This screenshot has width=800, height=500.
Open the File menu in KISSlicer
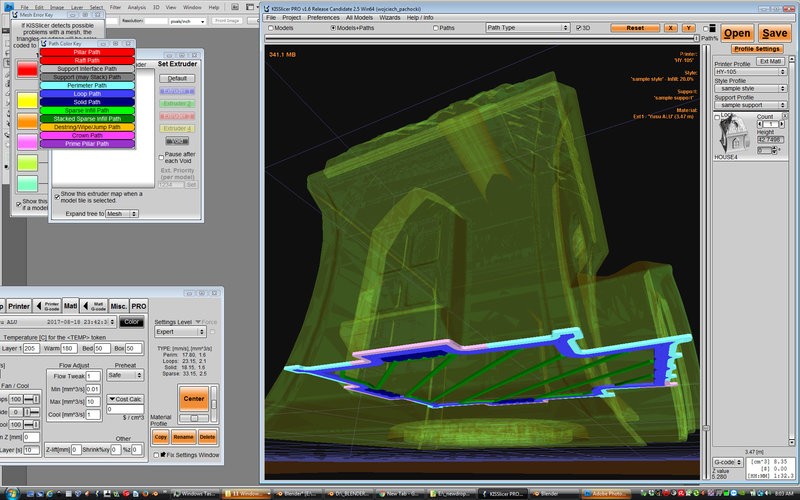coord(271,17)
